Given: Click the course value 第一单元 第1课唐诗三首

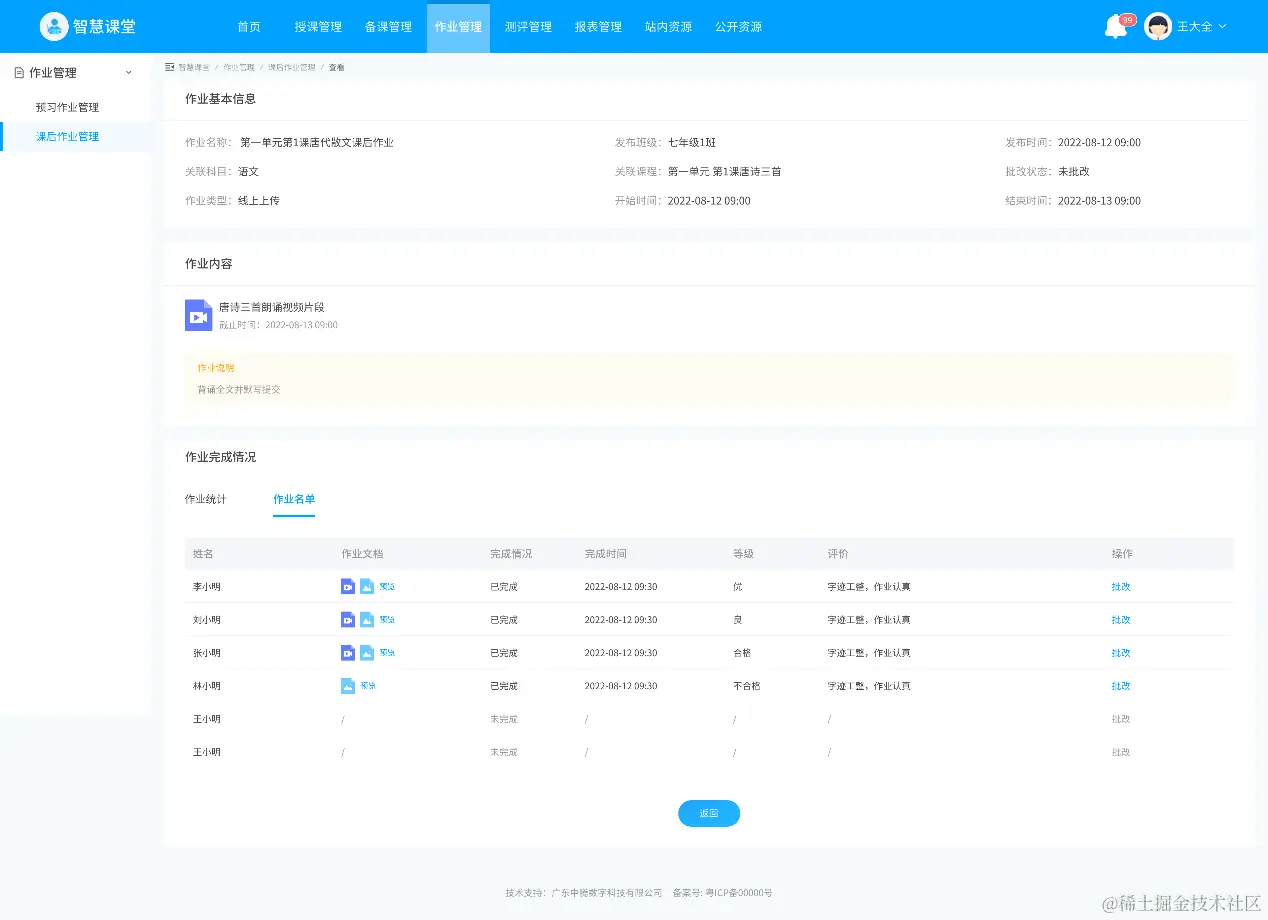Looking at the screenshot, I should point(725,172).
